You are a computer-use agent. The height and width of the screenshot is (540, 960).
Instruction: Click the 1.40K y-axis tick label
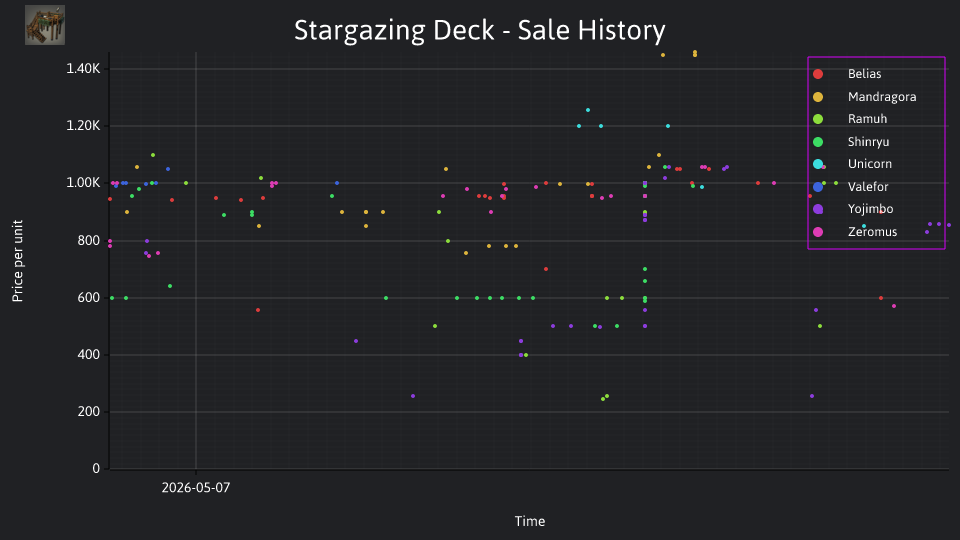tap(83, 69)
